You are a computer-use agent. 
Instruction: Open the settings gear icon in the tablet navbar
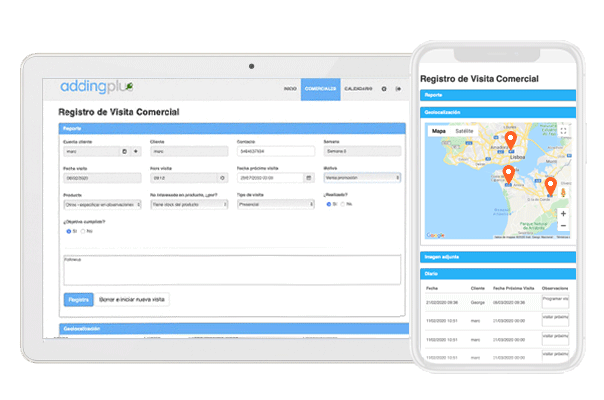point(384,89)
